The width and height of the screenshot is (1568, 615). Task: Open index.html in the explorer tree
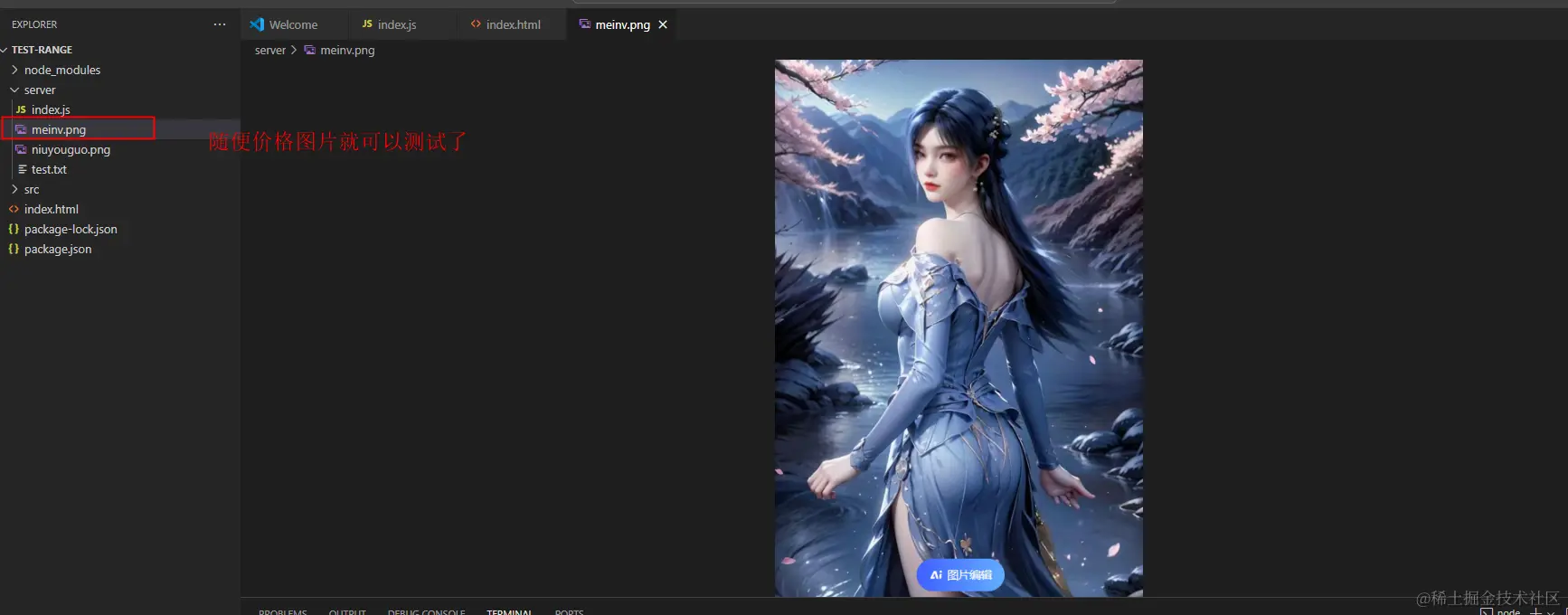[x=52, y=209]
